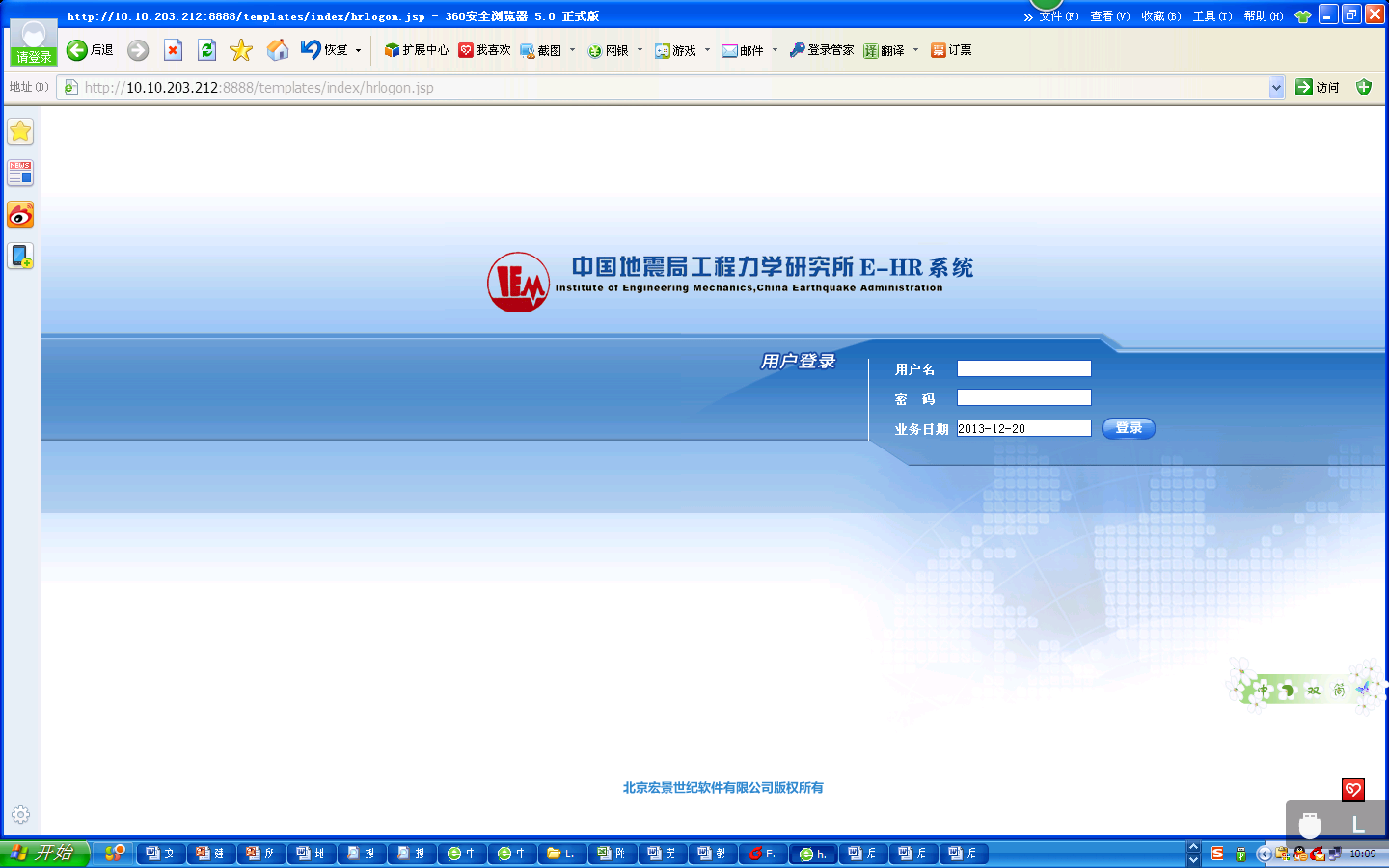The height and width of the screenshot is (868, 1389).
Task: Expand the hidden menu chevron before 文件
Action: pyautogui.click(x=1028, y=17)
